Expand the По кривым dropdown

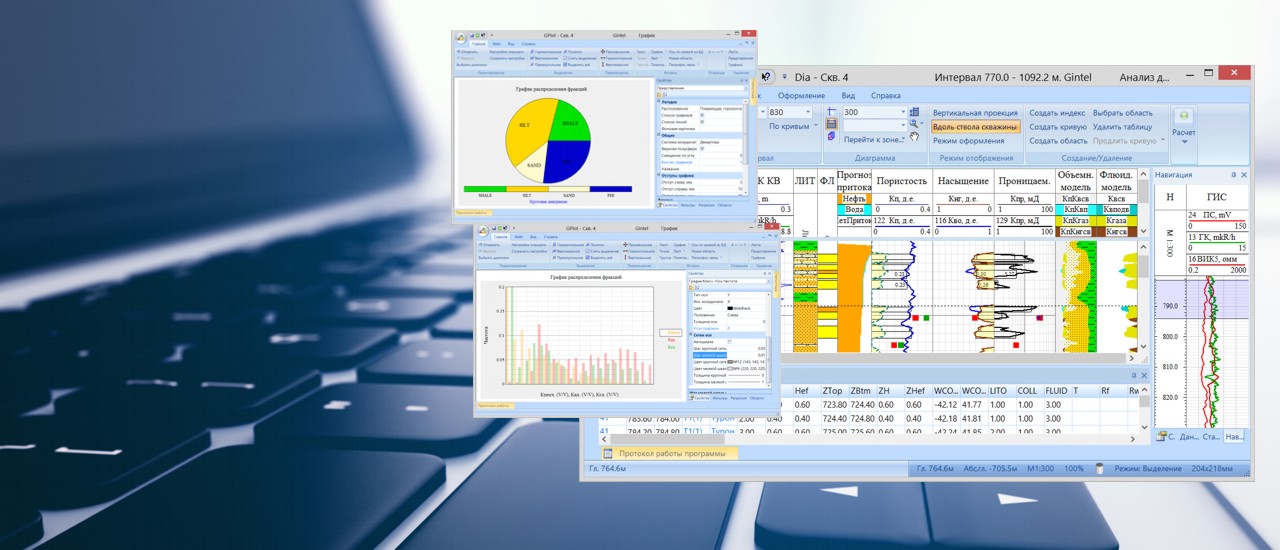point(815,127)
